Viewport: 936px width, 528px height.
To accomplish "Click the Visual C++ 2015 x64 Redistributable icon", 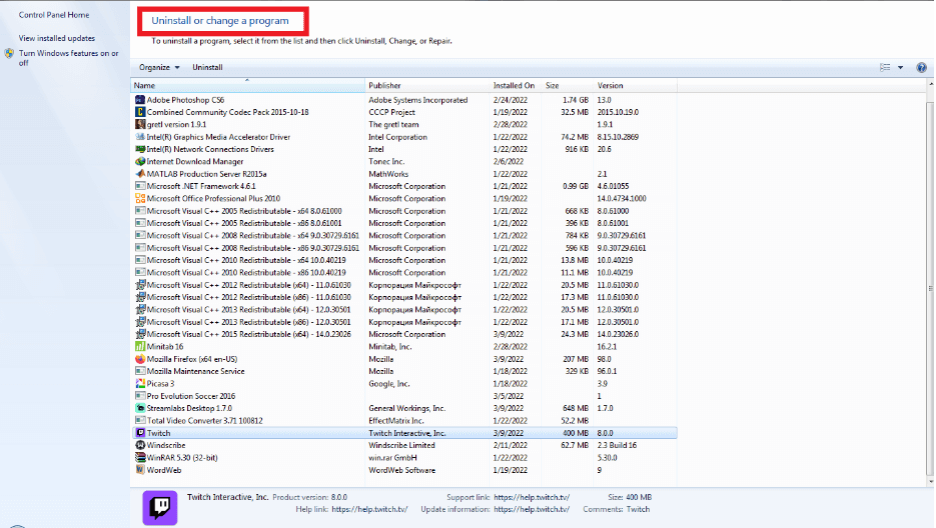I will point(140,334).
